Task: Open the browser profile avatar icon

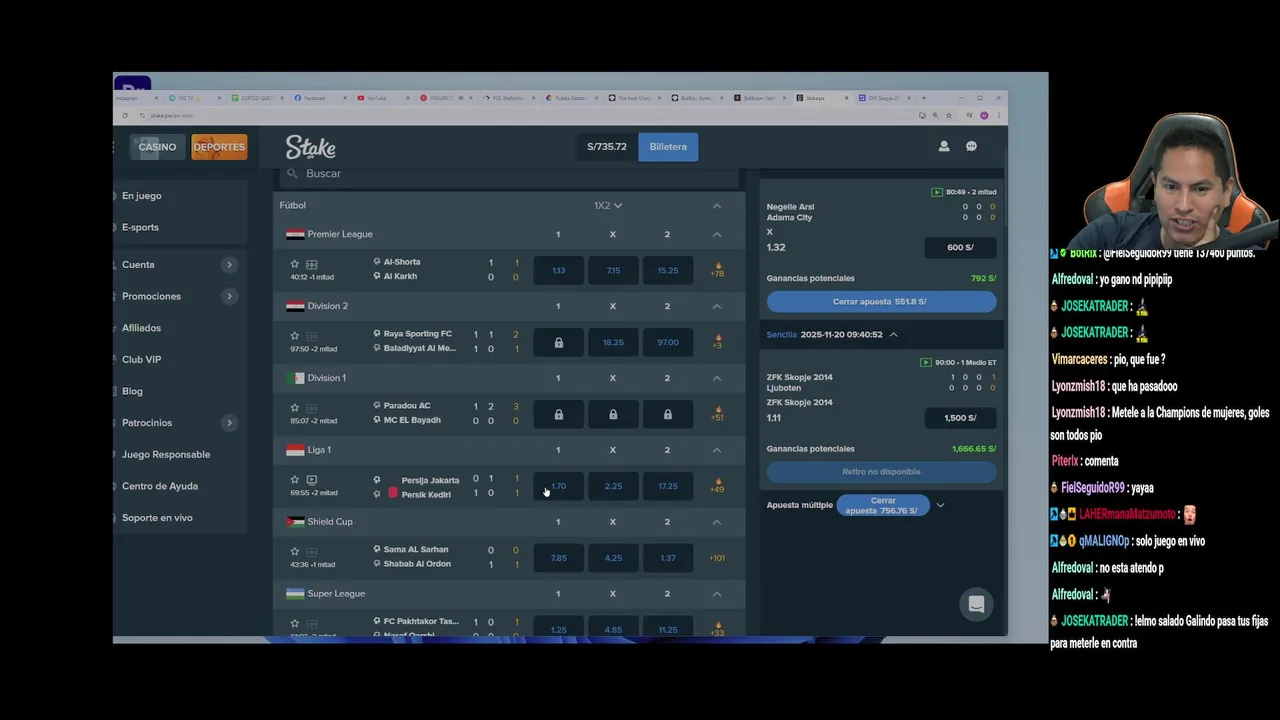Action: point(984,115)
